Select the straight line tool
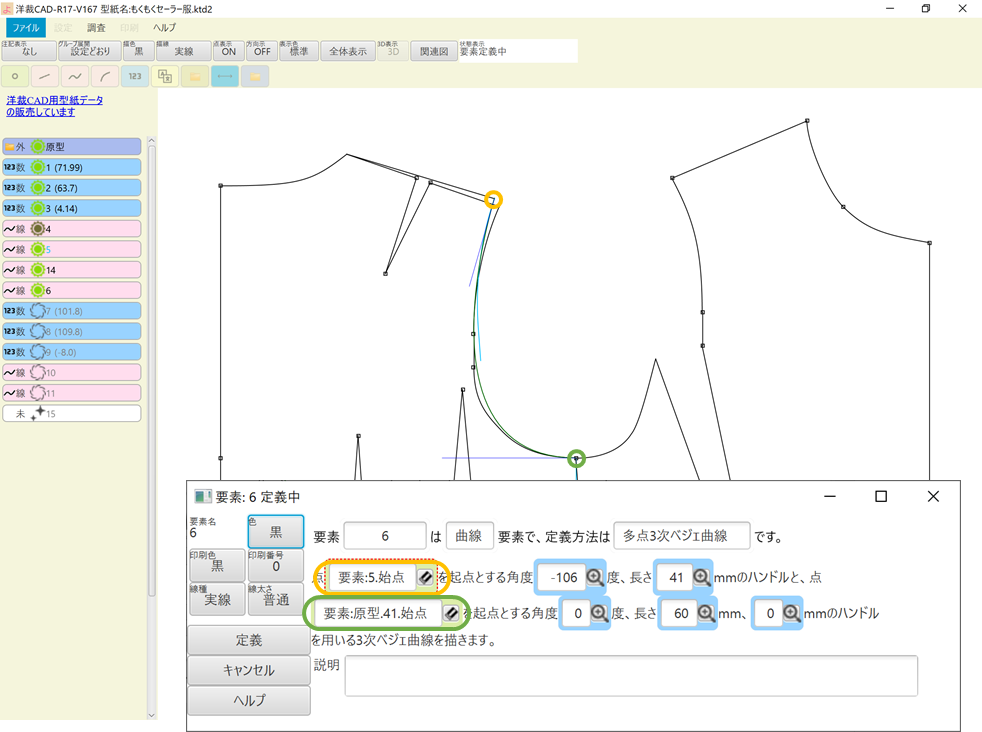The image size is (982, 732). 44,76
